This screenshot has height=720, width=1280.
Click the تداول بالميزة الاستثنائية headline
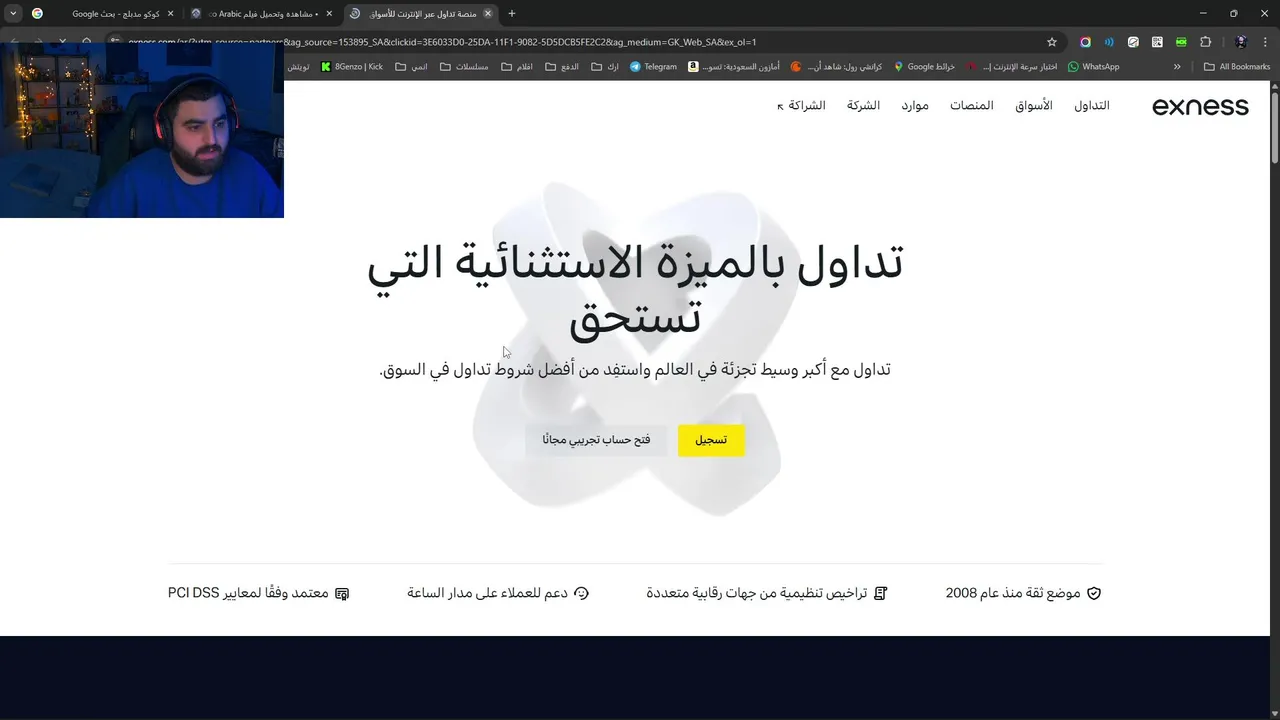click(x=635, y=290)
